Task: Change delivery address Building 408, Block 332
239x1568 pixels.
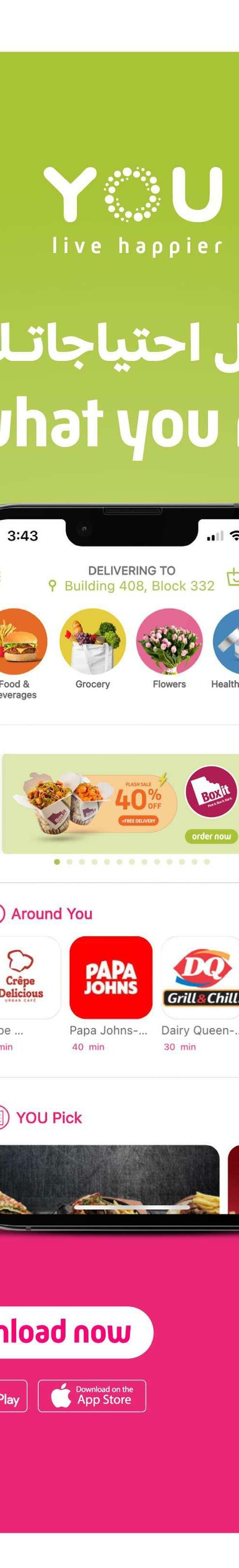Action: 140,585
